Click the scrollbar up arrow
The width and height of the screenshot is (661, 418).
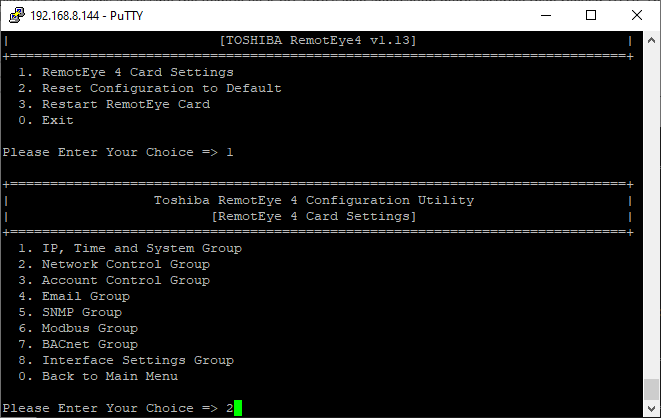[651, 40]
